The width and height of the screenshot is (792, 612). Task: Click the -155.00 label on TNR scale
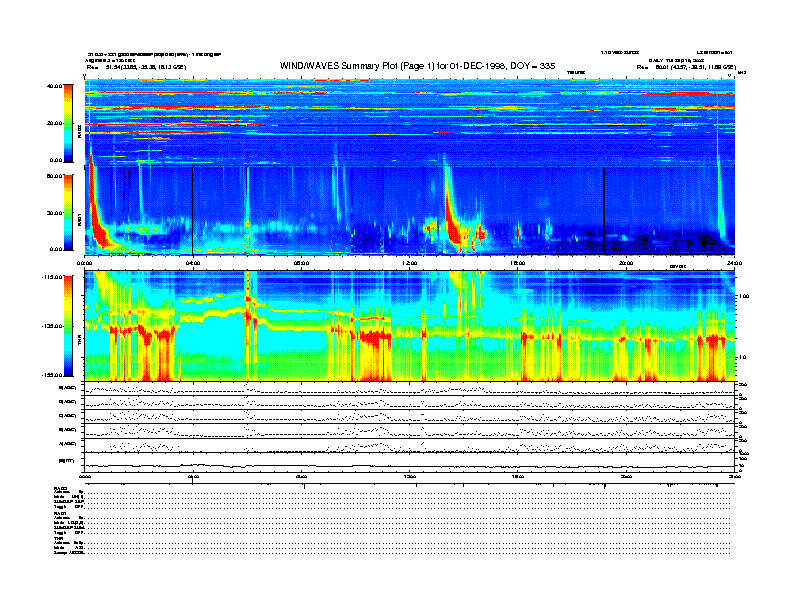click(x=53, y=375)
